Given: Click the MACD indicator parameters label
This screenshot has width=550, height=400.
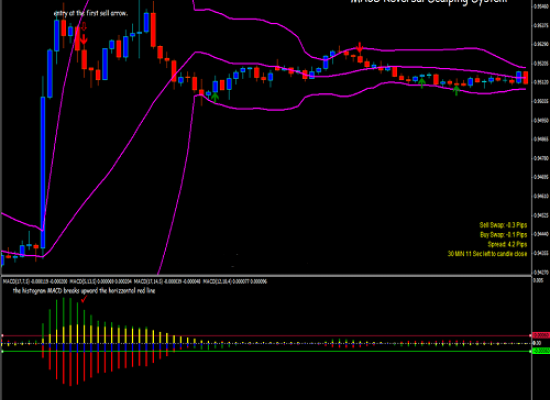Looking at the screenshot, I should [135, 281].
